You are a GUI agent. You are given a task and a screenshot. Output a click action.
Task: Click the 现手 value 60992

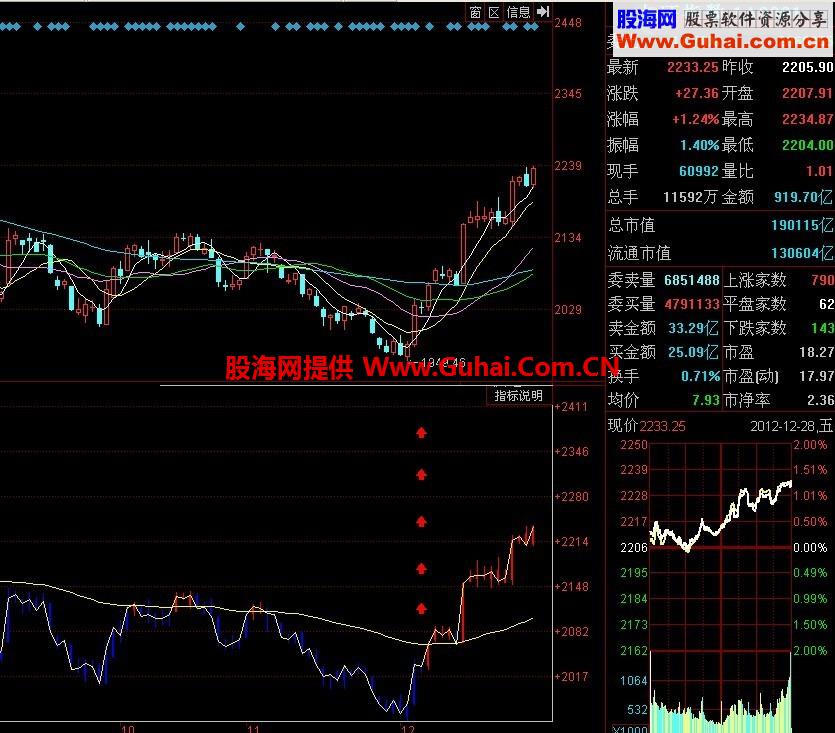click(699, 171)
